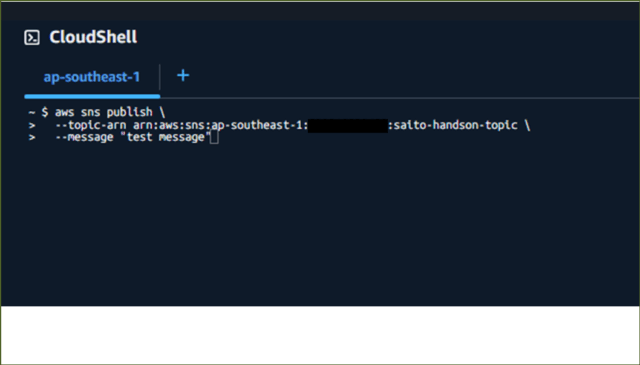Click the continuation prompt before --topic-arn
Screen dimensions: 640x365
pyautogui.click(x=32, y=125)
